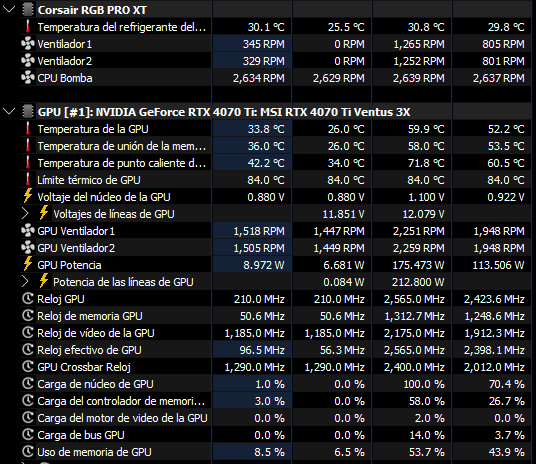Viewport: 536px width, 464px height.
Task: Select the GPU Potencia label
Action: [69, 265]
